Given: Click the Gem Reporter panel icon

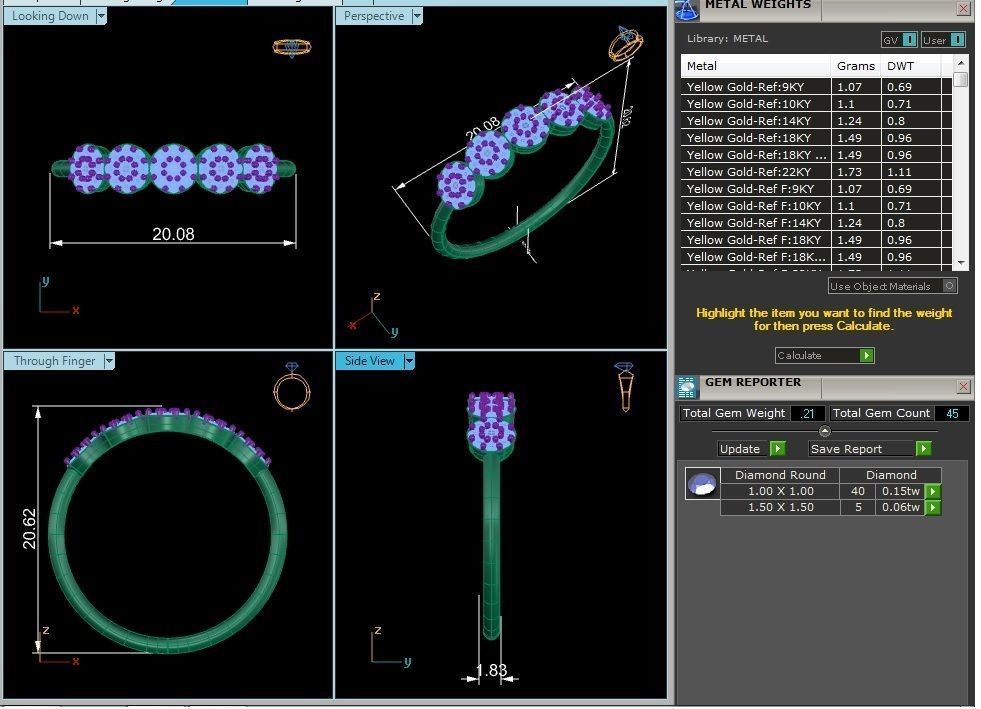Looking at the screenshot, I should tap(687, 387).
